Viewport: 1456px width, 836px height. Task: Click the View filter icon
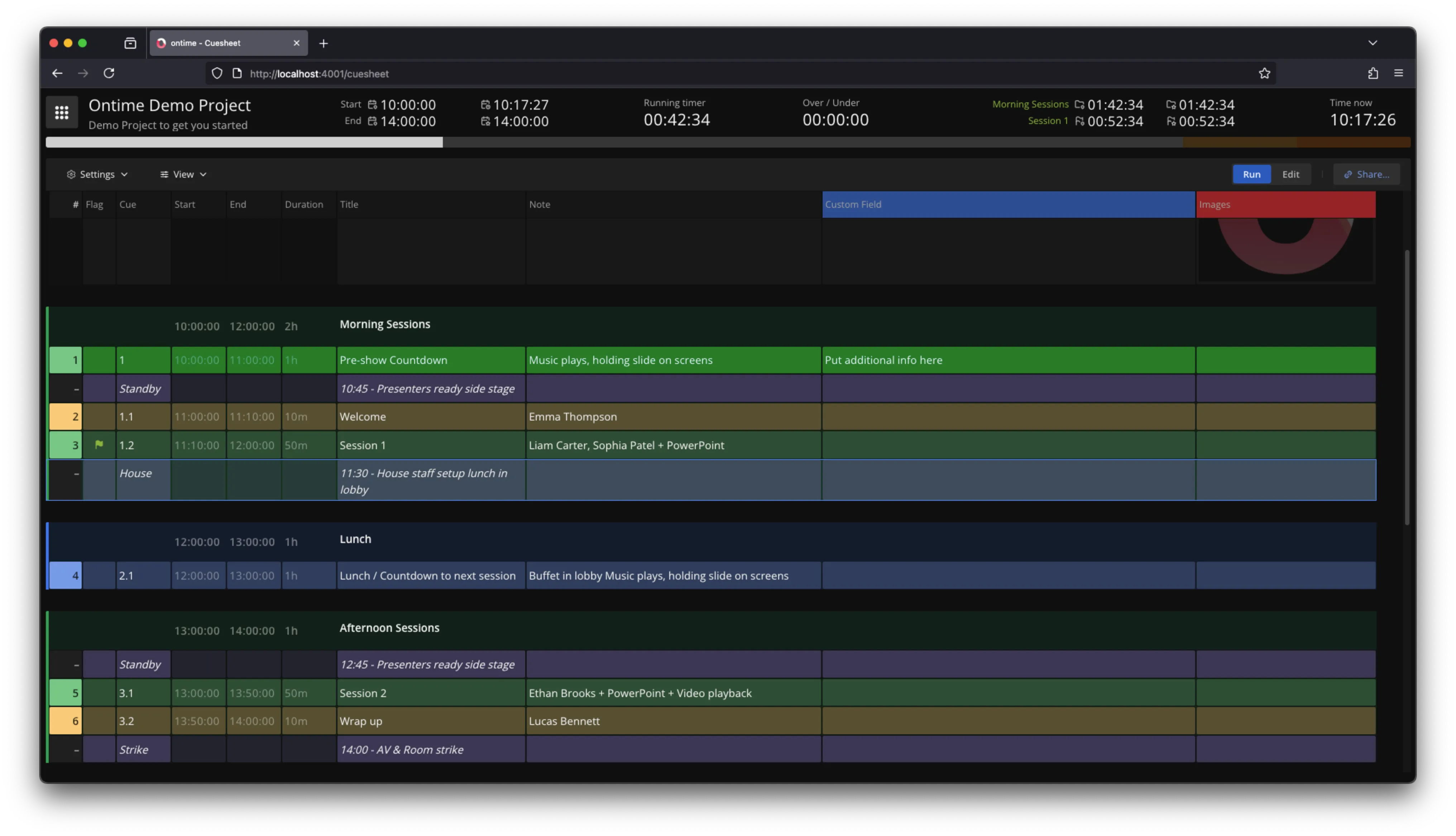click(x=164, y=174)
